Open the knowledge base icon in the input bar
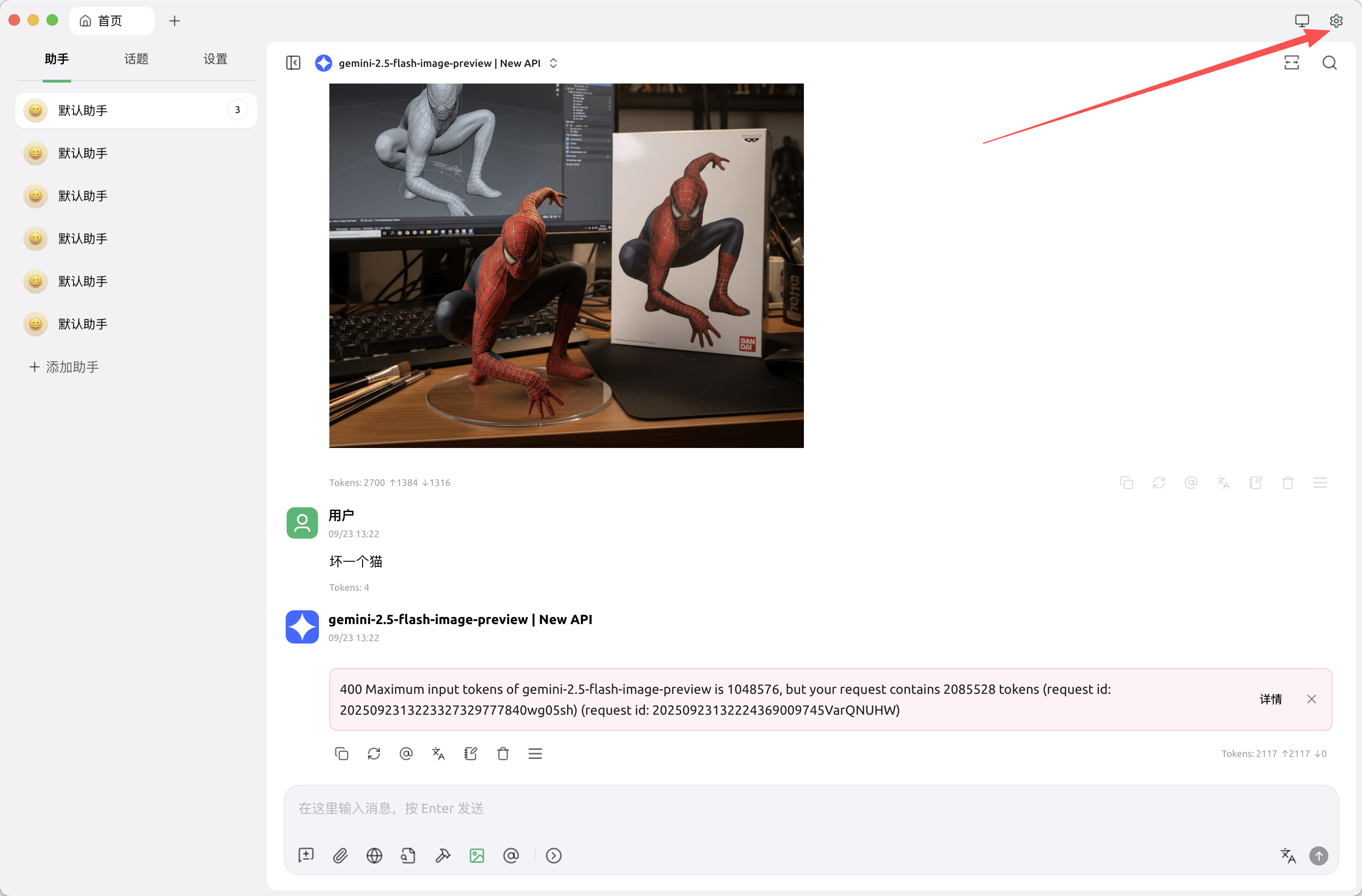This screenshot has height=896, width=1362. coord(408,855)
